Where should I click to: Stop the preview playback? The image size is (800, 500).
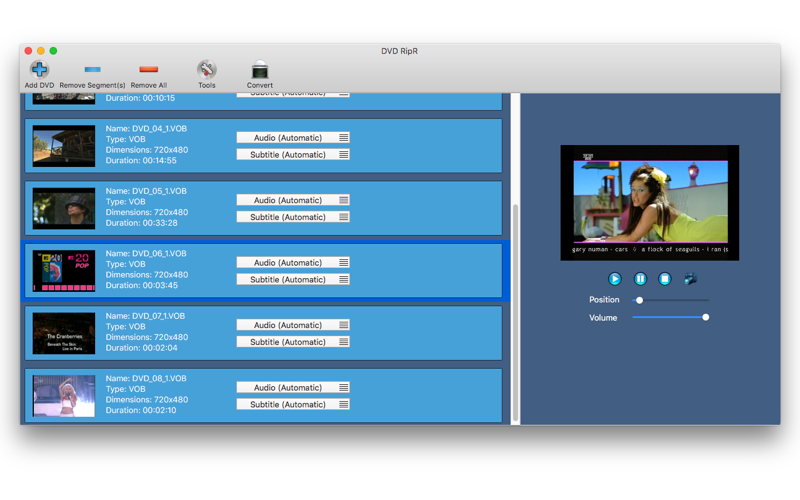tap(664, 279)
